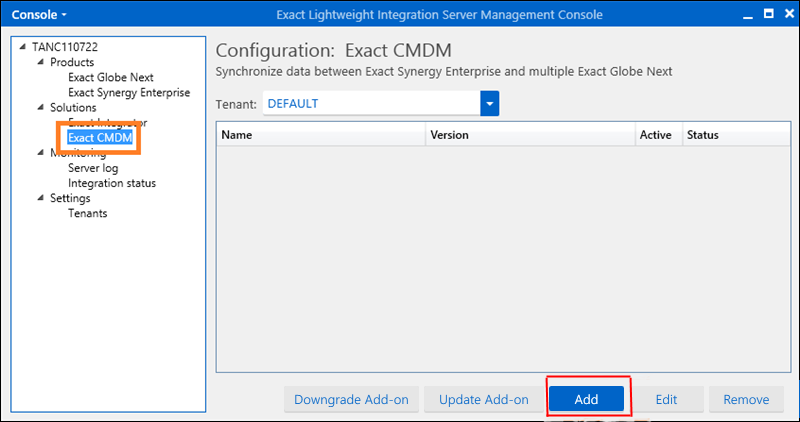Open the Integration status page

pyautogui.click(x=112, y=183)
